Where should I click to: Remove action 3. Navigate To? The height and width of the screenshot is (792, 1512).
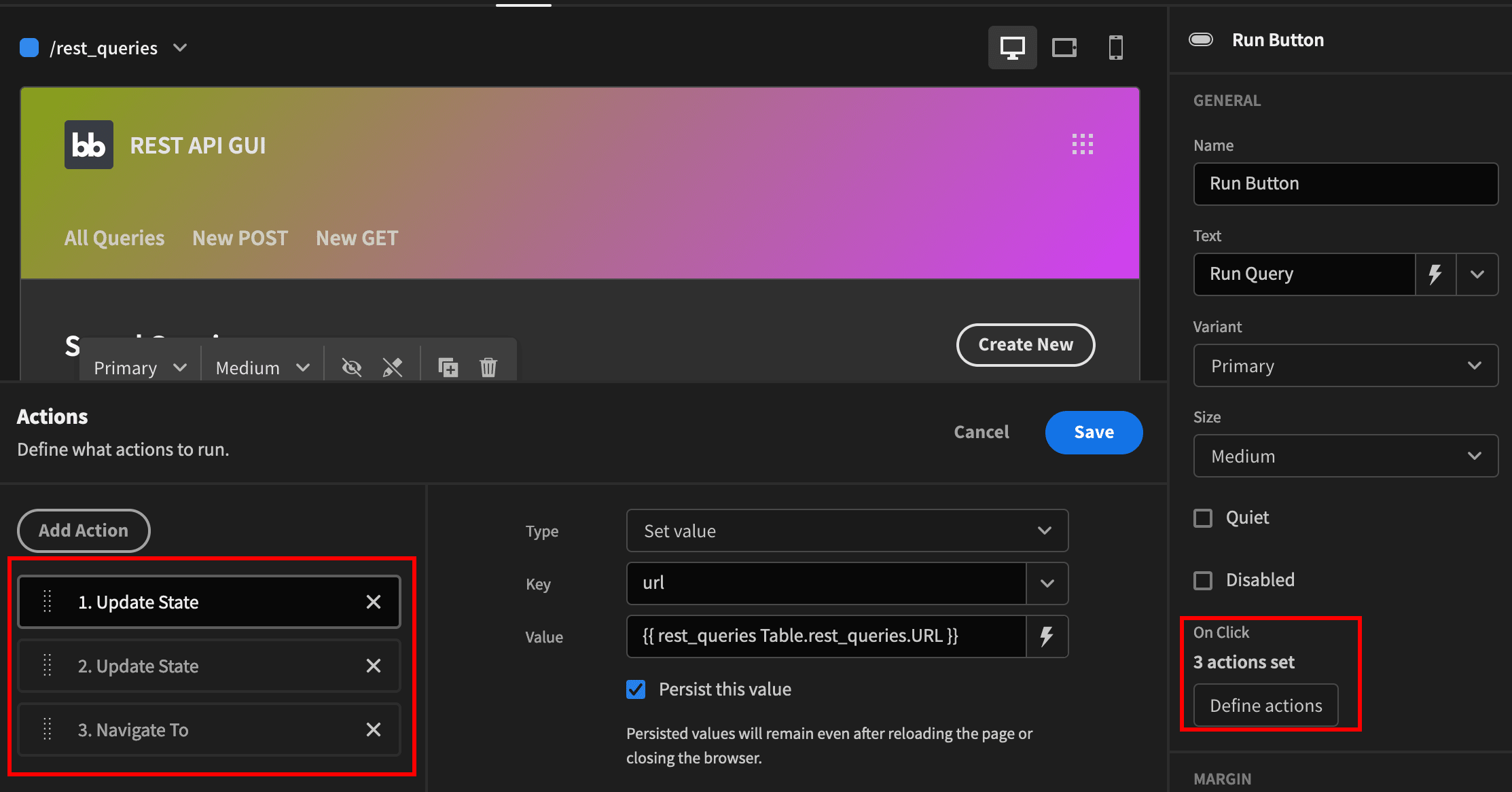pos(374,730)
